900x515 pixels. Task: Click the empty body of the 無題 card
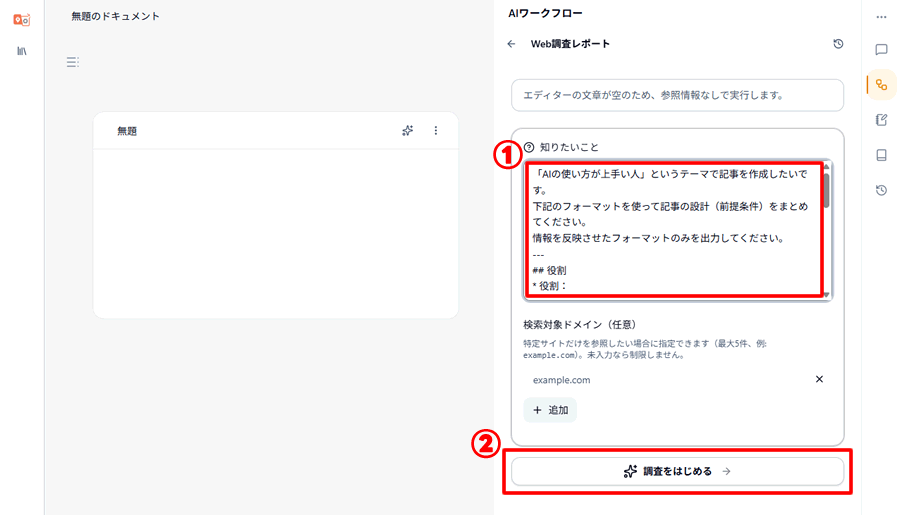pos(276,233)
